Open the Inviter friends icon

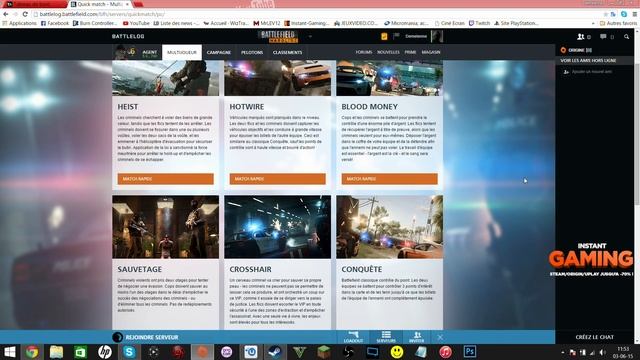point(417,337)
